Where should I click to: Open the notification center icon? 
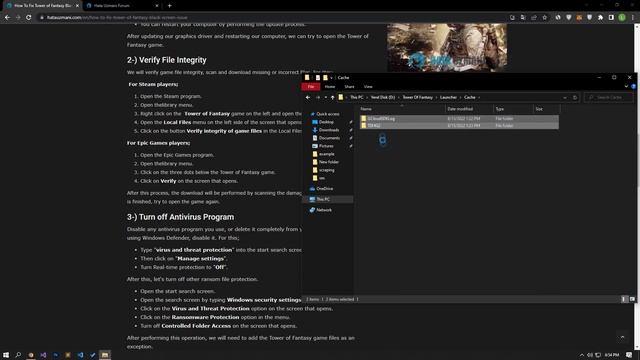pos(629,355)
